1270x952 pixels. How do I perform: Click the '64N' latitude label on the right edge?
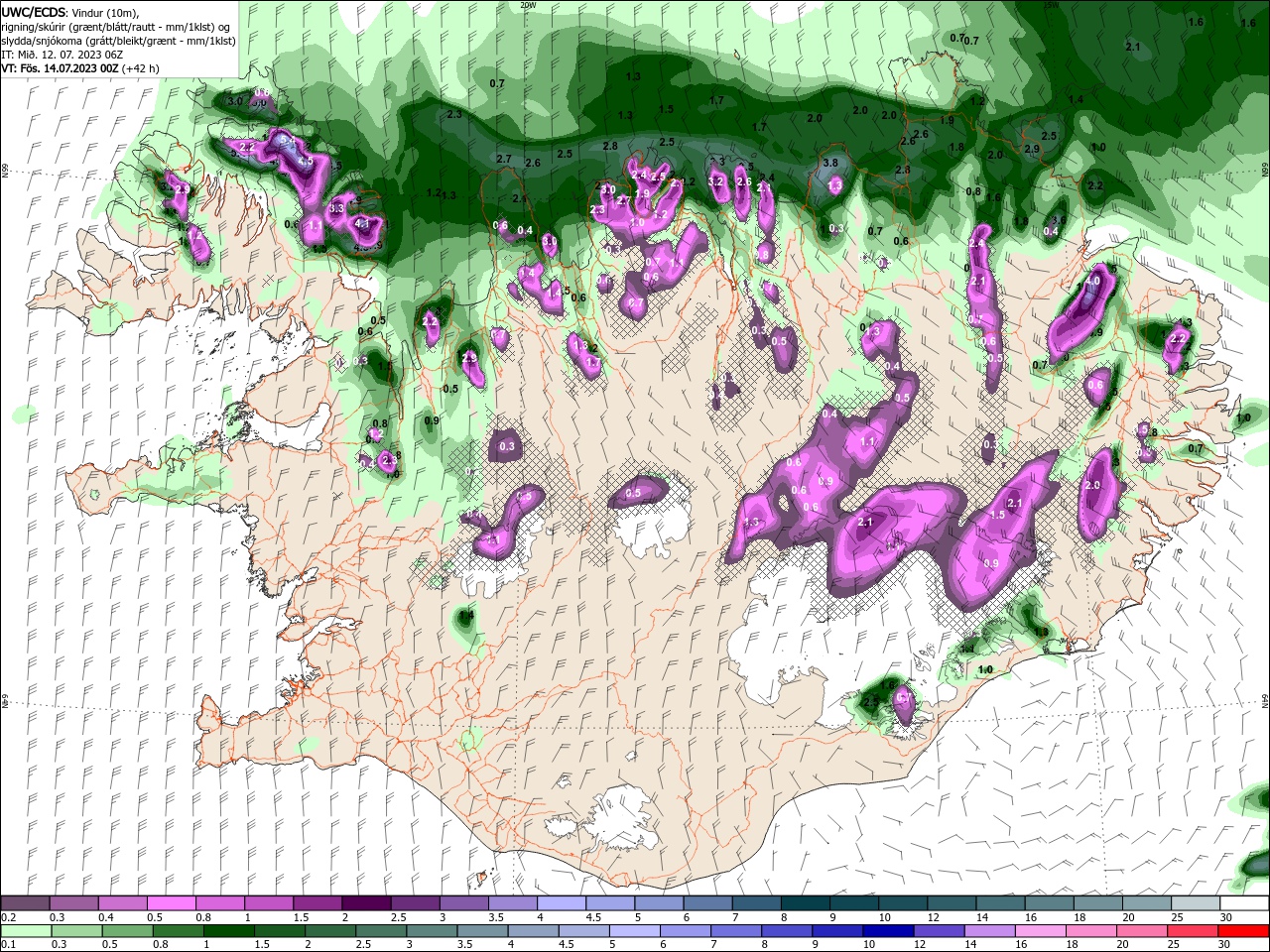point(1265,700)
